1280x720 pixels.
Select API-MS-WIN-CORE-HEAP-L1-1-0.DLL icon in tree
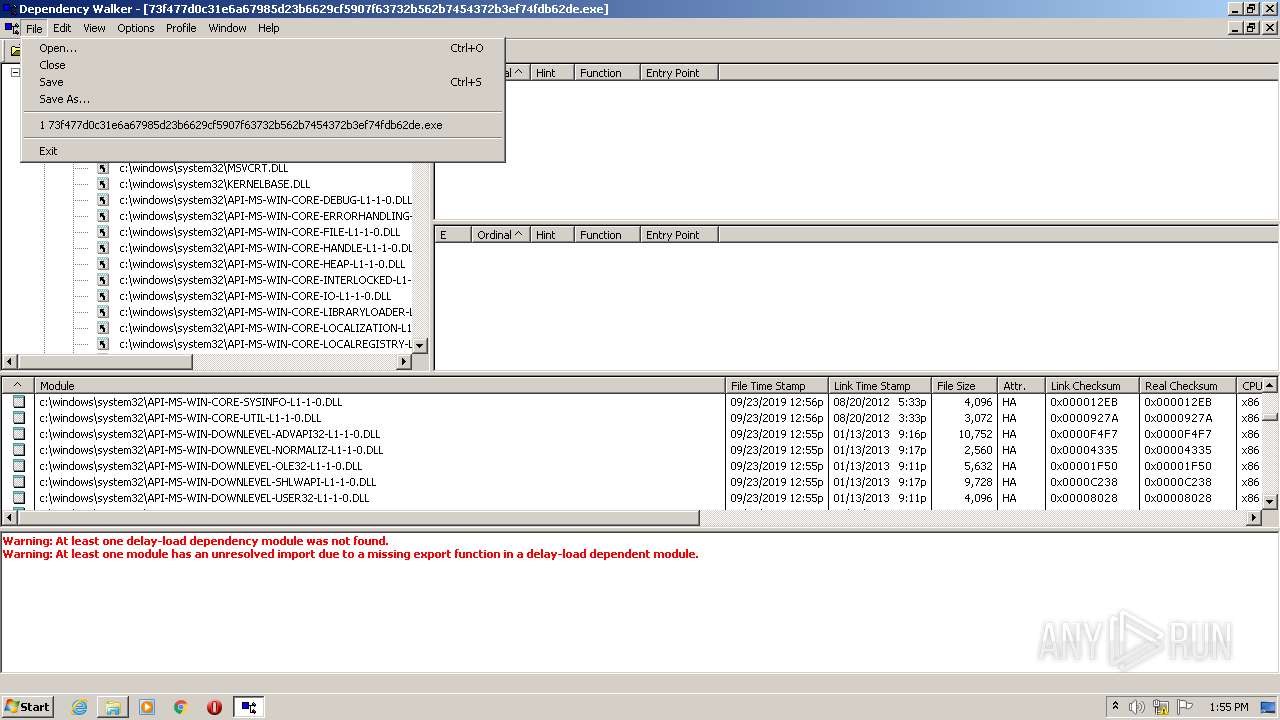pos(103,264)
